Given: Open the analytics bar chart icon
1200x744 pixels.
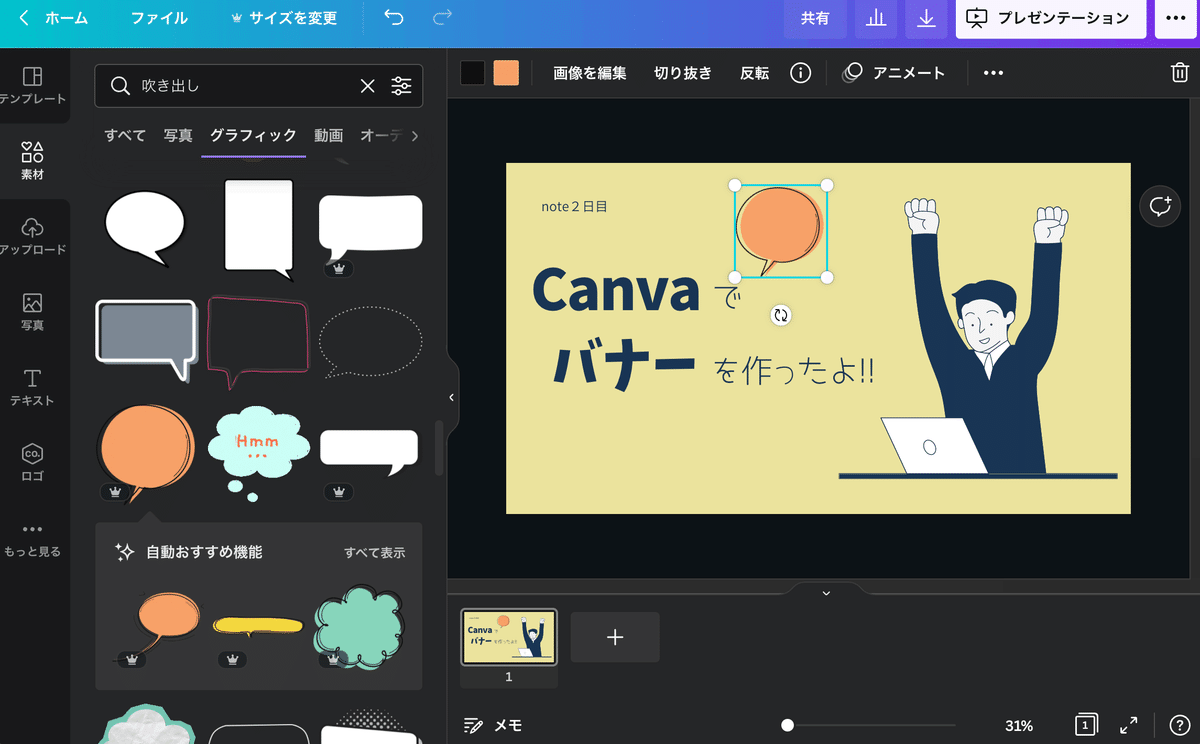Looking at the screenshot, I should (876, 18).
